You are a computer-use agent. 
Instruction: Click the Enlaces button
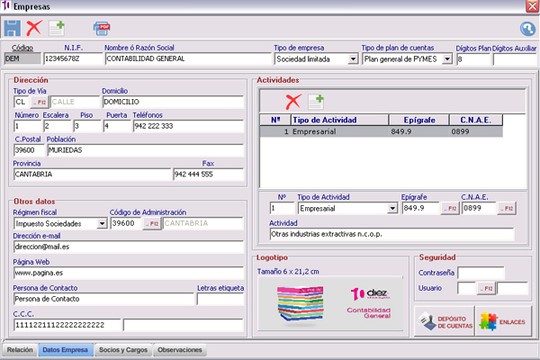pos(503,321)
